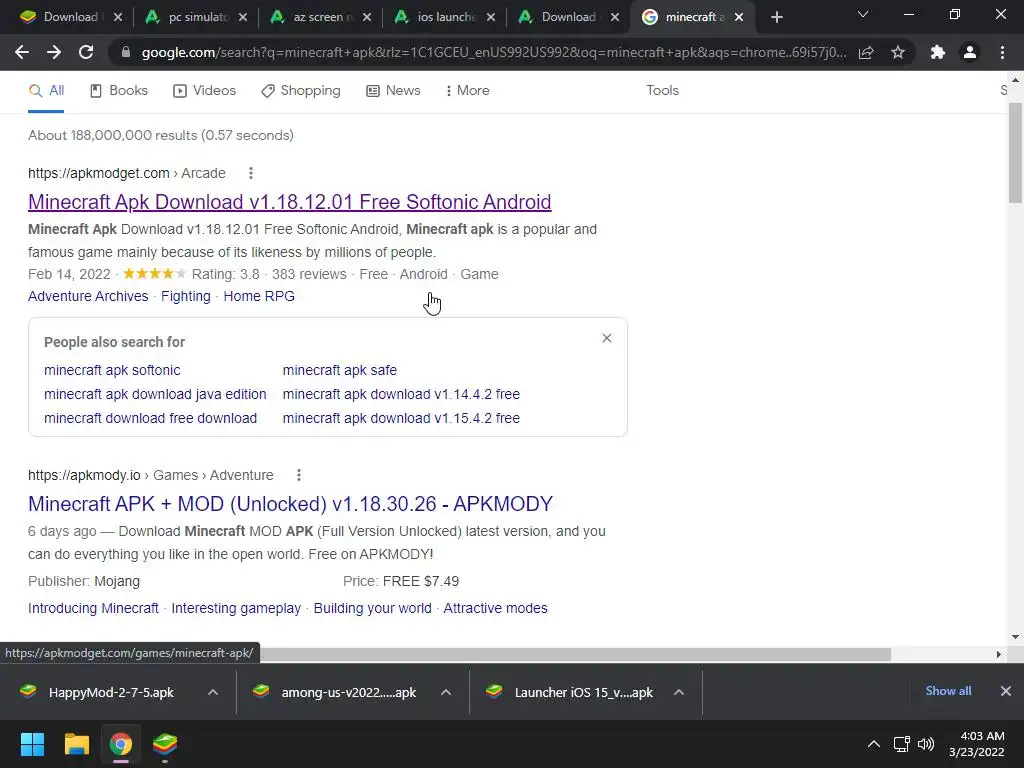Open the volume control in system tray

coord(925,744)
